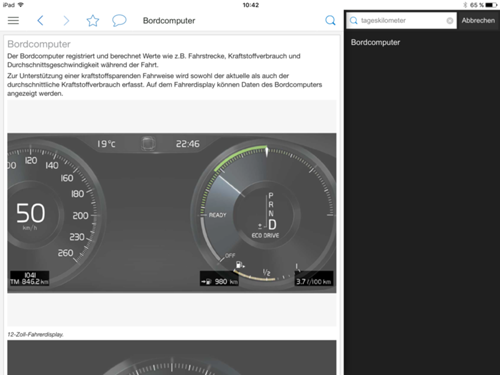Tap the paragraph starting 'Der Bordcomputer registriert'
This screenshot has height=375, width=500.
(x=154, y=60)
